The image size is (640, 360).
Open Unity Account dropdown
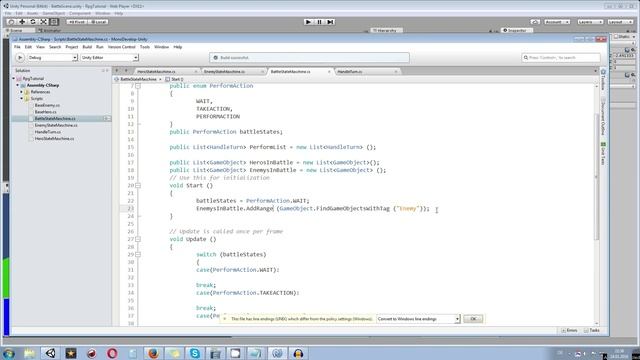coord(557,22)
